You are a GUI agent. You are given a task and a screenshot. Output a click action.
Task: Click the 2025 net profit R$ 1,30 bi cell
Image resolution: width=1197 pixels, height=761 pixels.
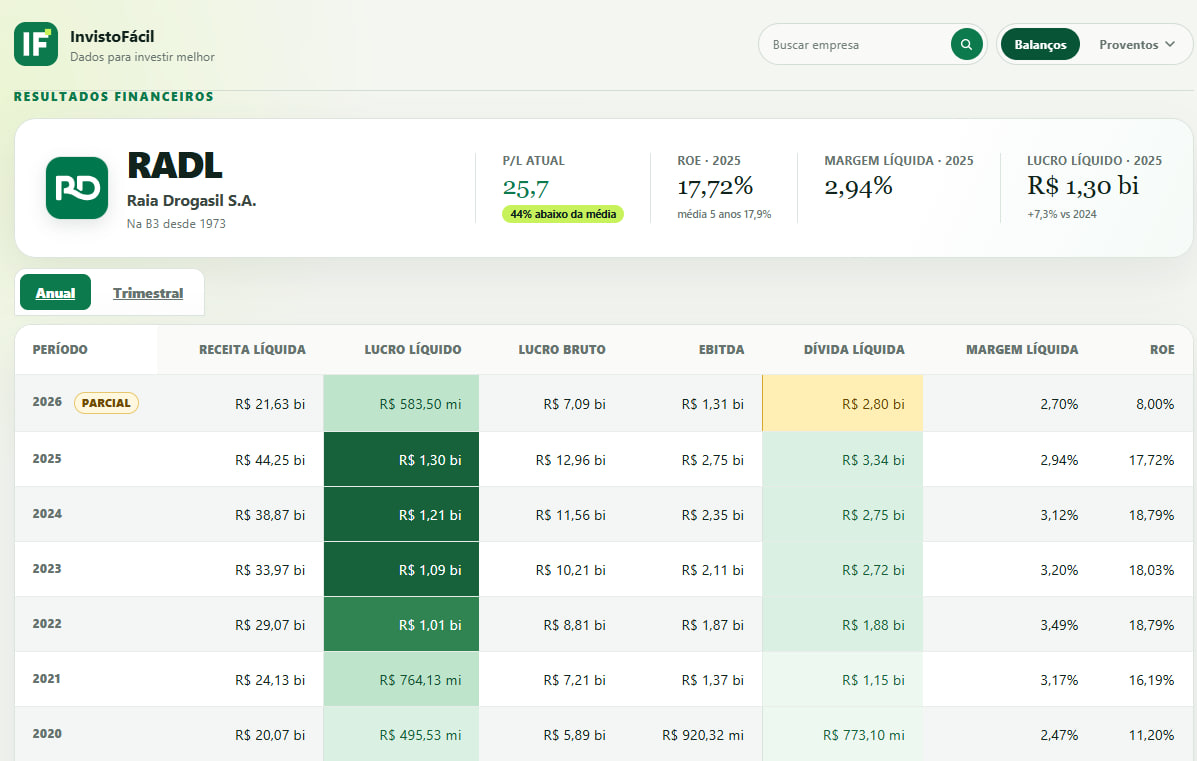[402, 460]
